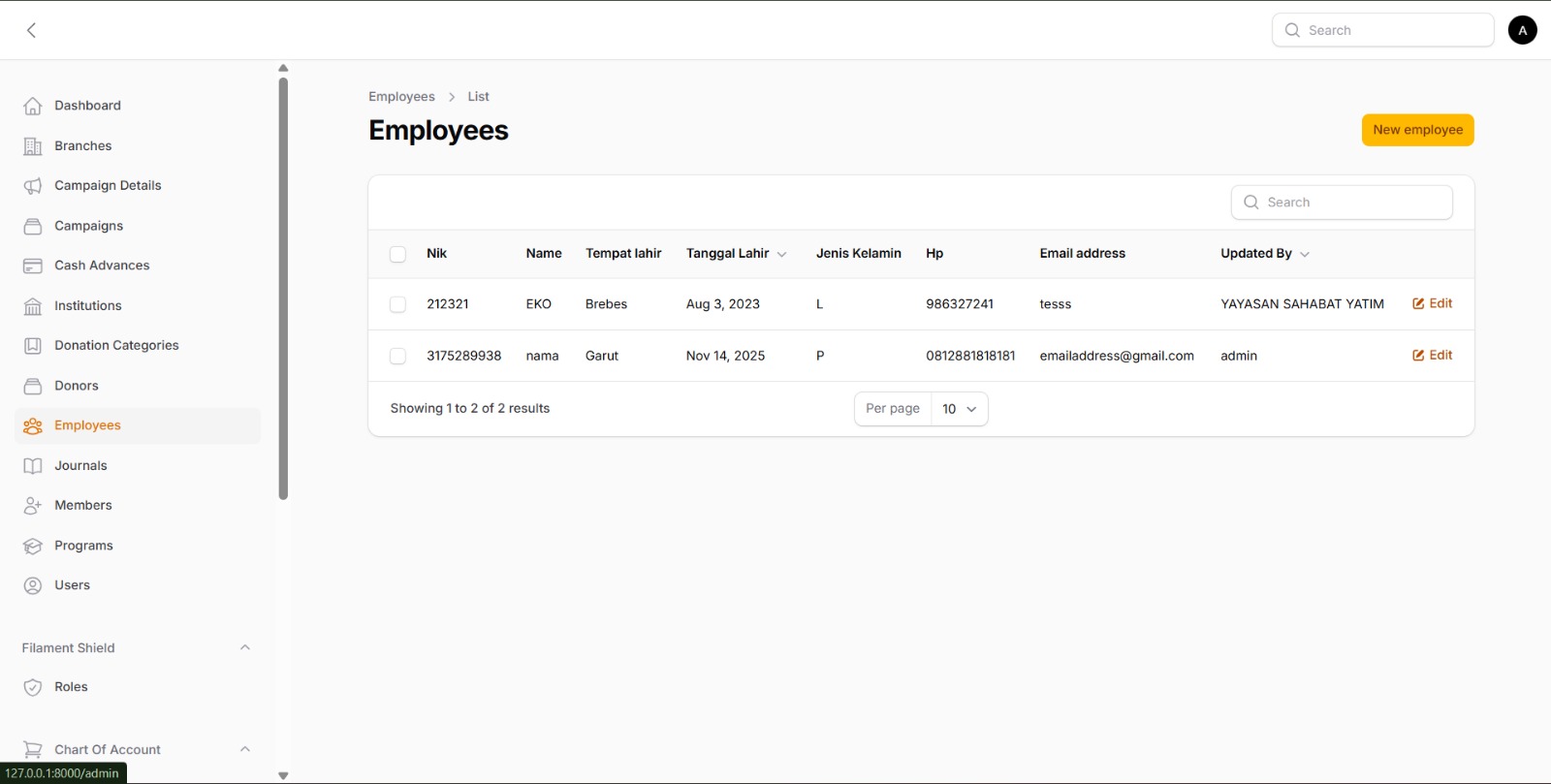This screenshot has width=1551, height=784.
Task: Click the YAYASAN SAHABAT YATIM cell
Action: point(1302,304)
